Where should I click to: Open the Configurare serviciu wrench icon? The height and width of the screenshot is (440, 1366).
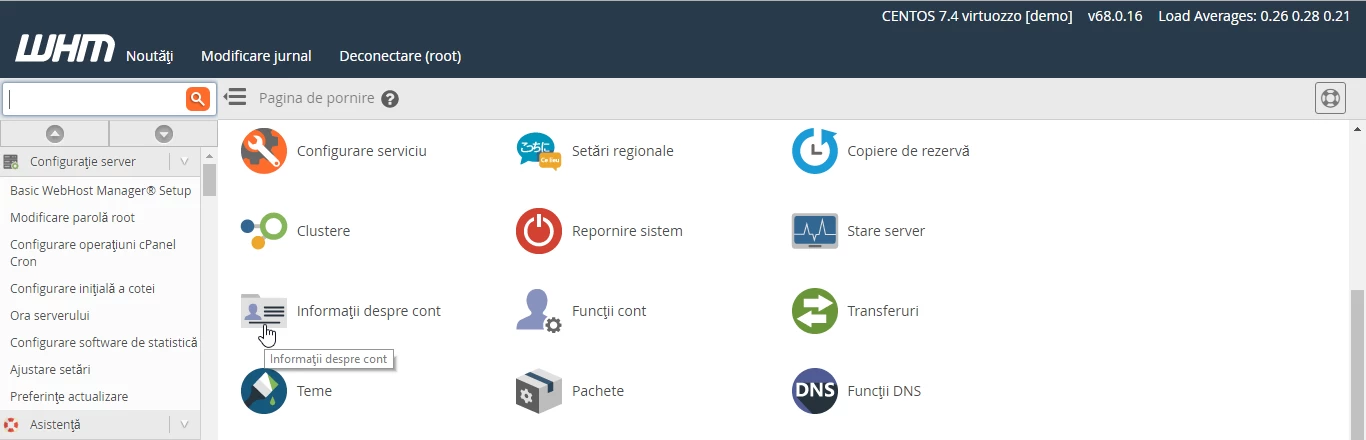click(x=264, y=151)
